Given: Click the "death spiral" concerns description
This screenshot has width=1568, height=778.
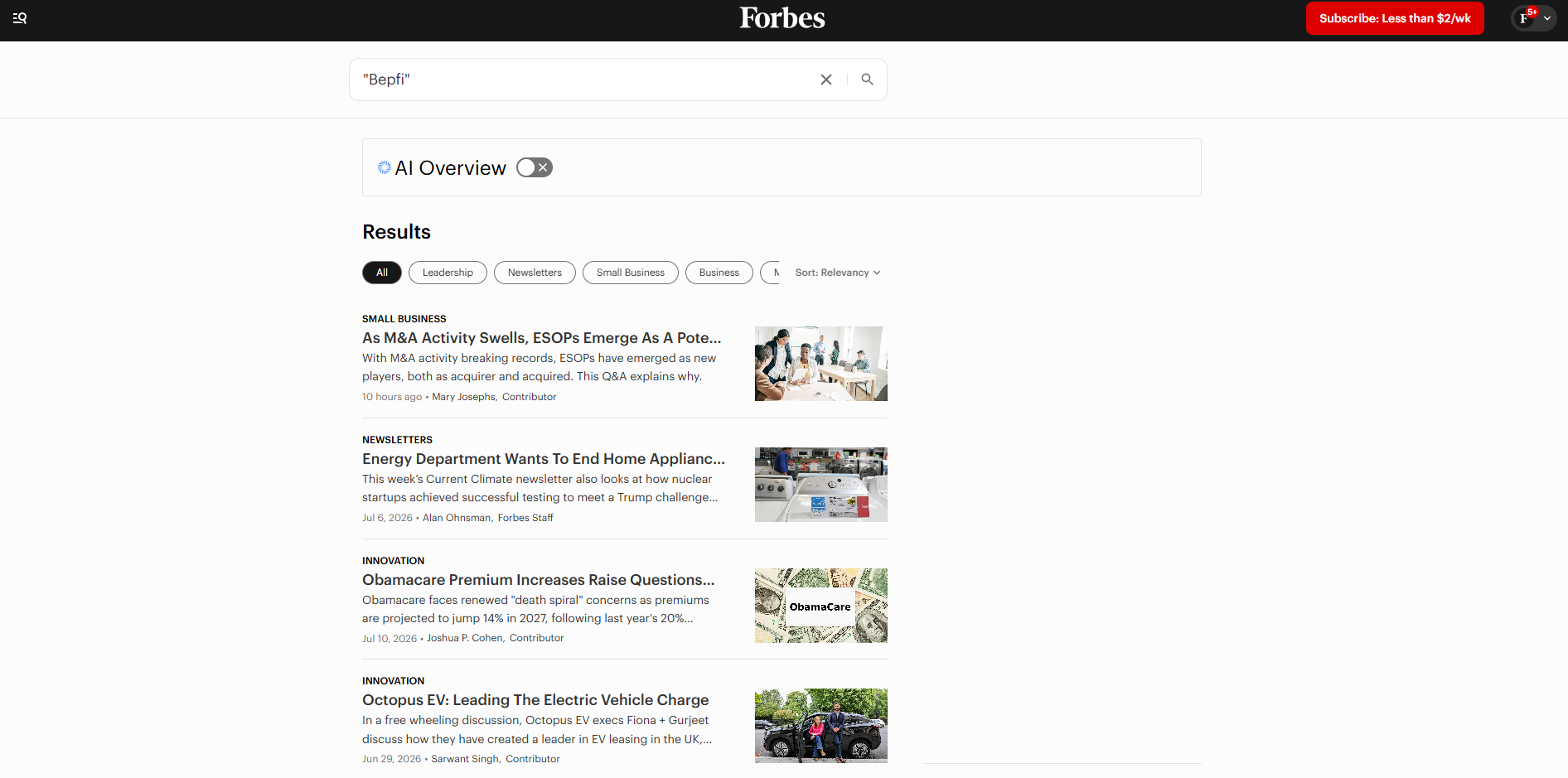Looking at the screenshot, I should (x=536, y=609).
